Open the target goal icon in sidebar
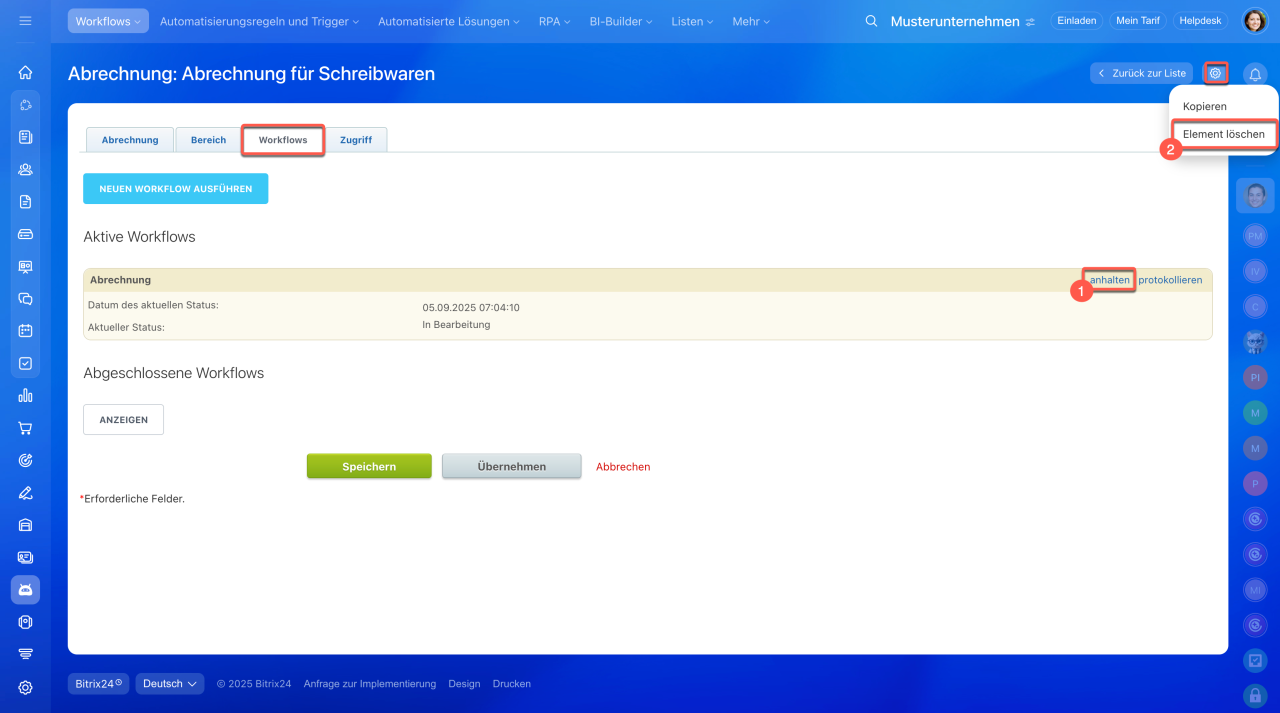The image size is (1280, 713). tap(25, 460)
